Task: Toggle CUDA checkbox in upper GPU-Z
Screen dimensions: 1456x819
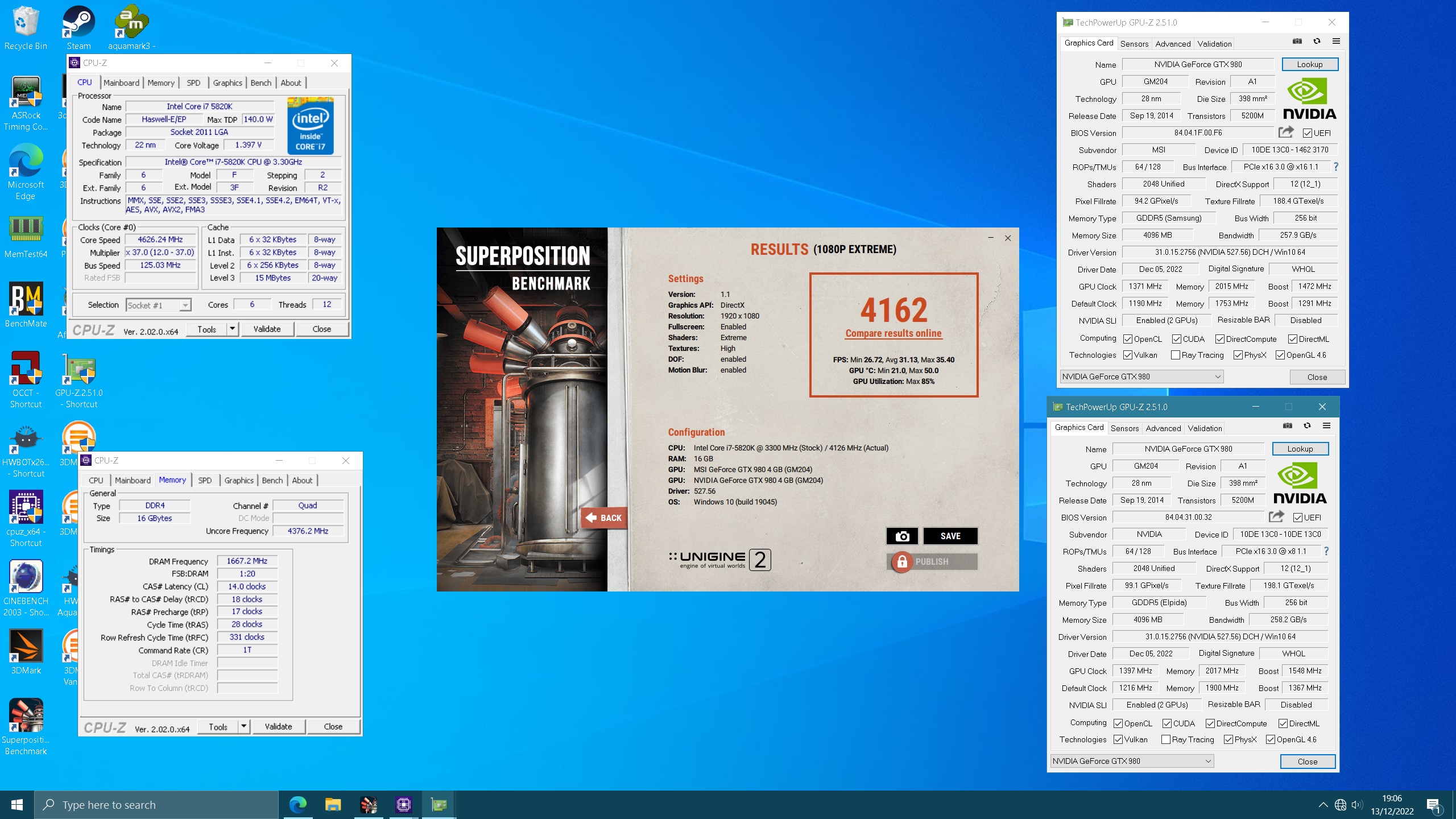Action: [1177, 339]
